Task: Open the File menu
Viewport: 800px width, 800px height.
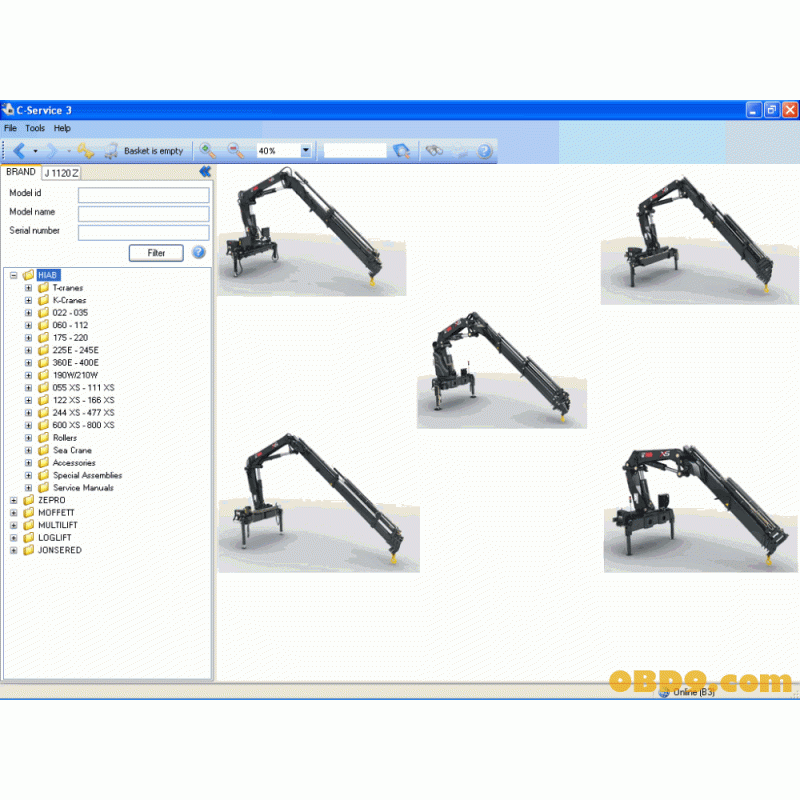Action: click(10, 128)
